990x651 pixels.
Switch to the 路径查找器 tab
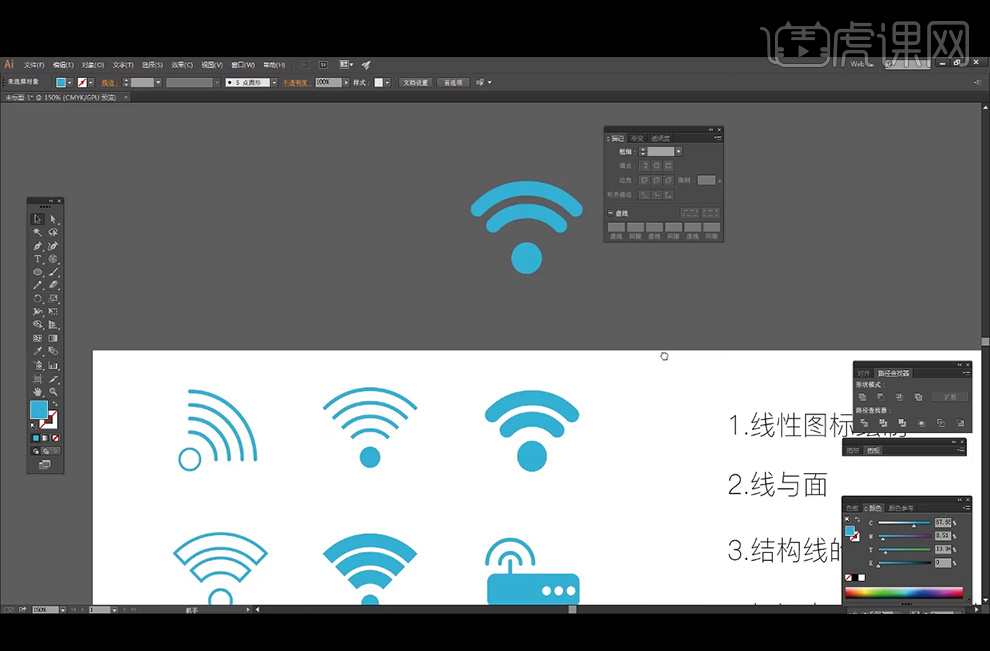(893, 373)
